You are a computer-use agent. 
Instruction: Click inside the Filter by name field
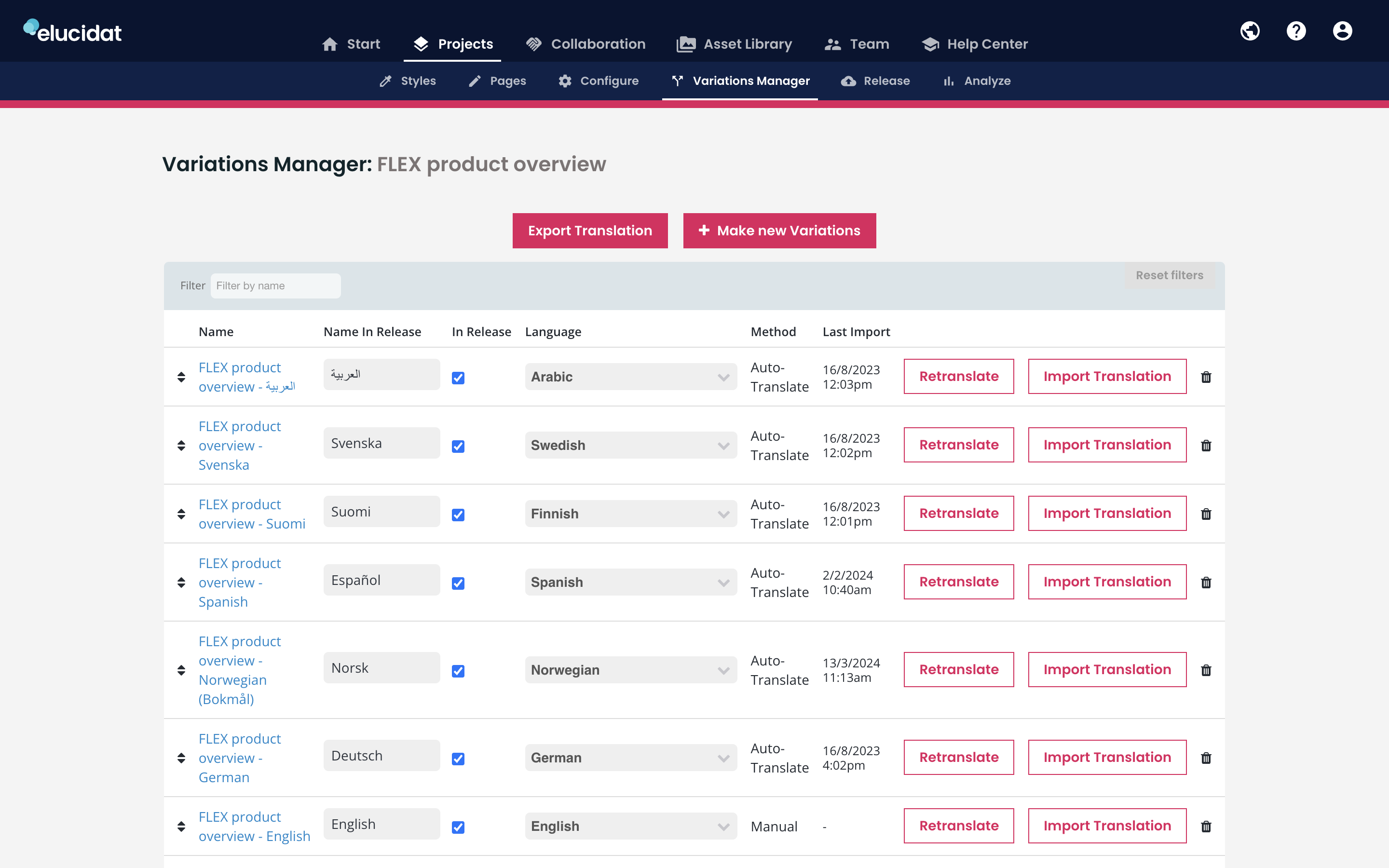275,285
